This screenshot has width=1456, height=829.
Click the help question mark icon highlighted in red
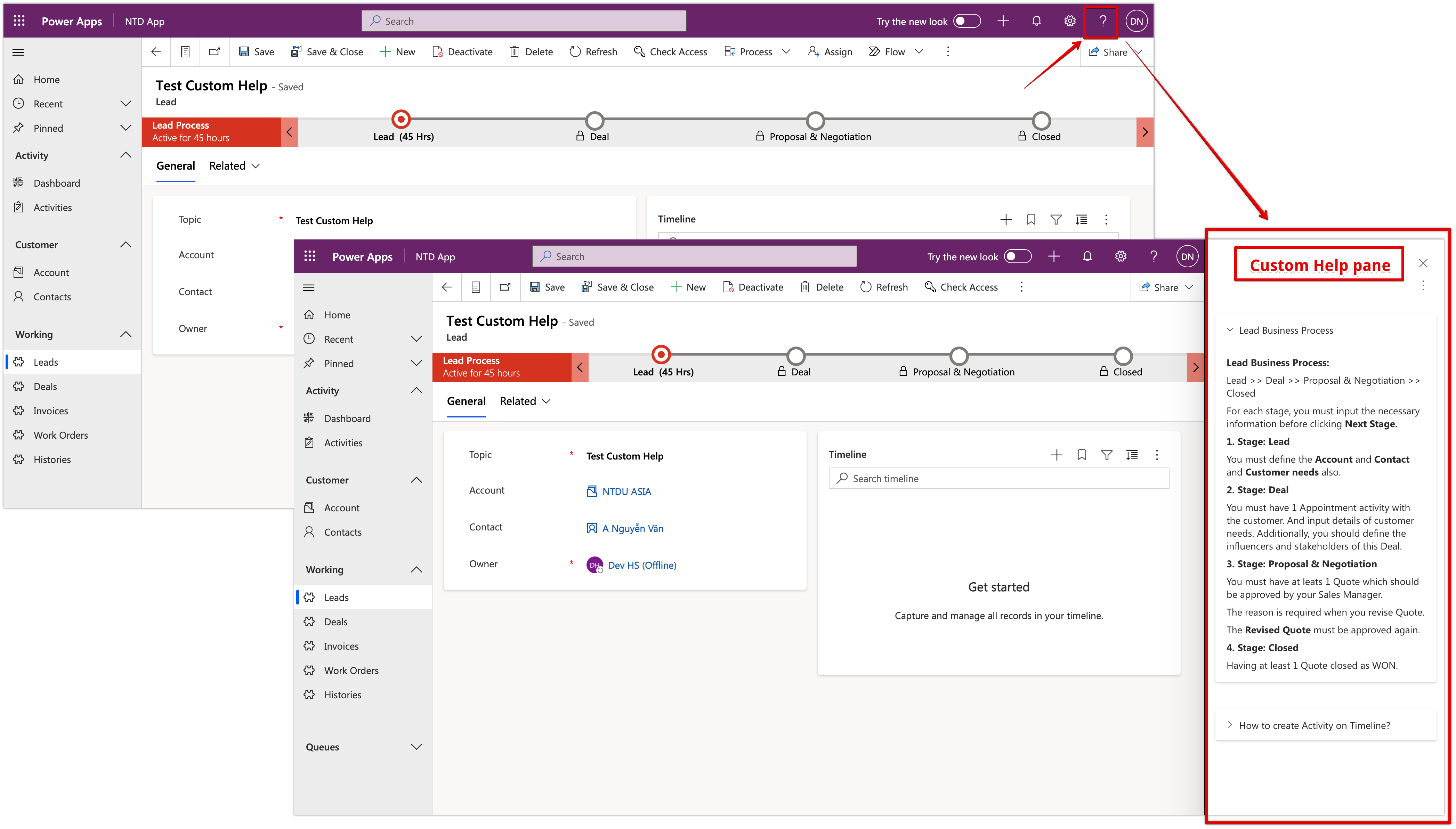[x=1102, y=21]
